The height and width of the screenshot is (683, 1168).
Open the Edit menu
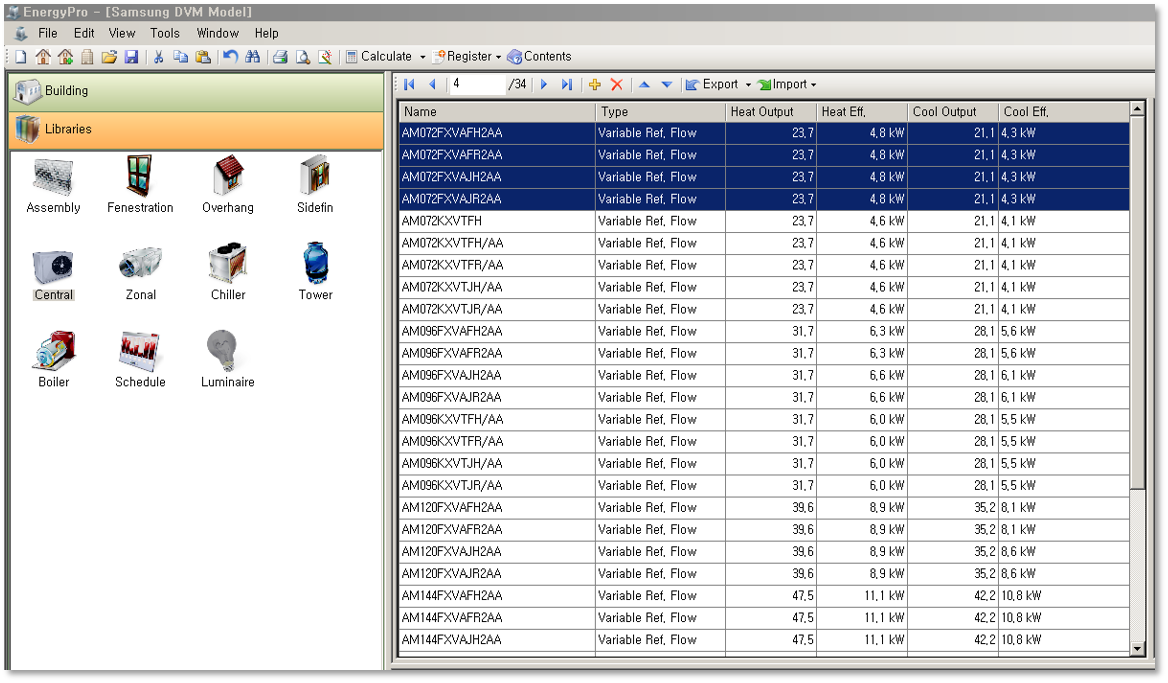pyautogui.click(x=84, y=34)
